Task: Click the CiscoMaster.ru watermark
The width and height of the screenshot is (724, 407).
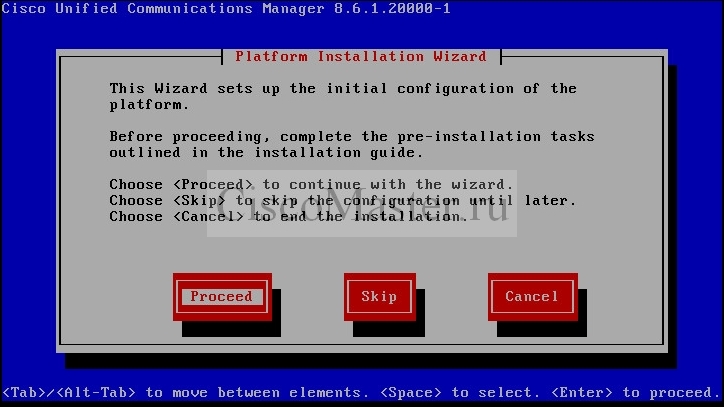Action: (x=362, y=203)
